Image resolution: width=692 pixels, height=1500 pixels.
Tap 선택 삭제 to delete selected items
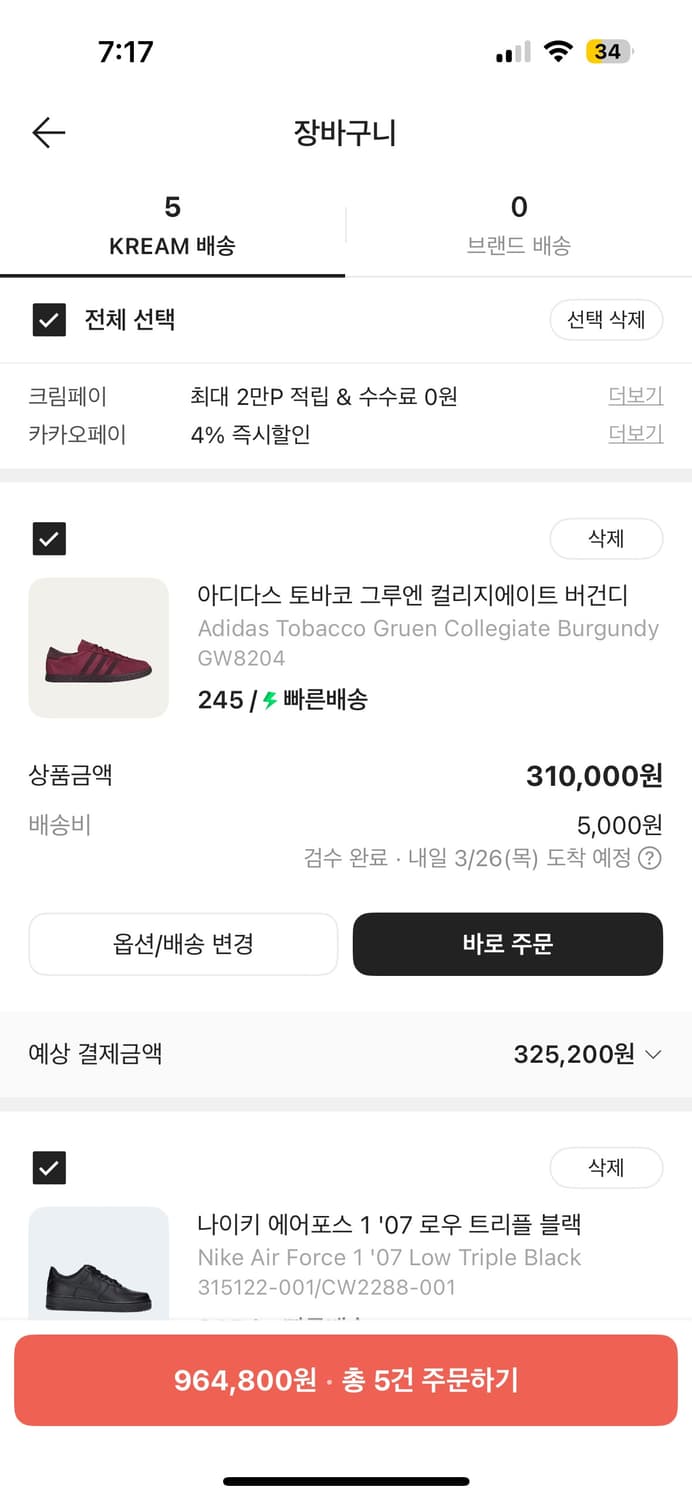[x=607, y=320]
